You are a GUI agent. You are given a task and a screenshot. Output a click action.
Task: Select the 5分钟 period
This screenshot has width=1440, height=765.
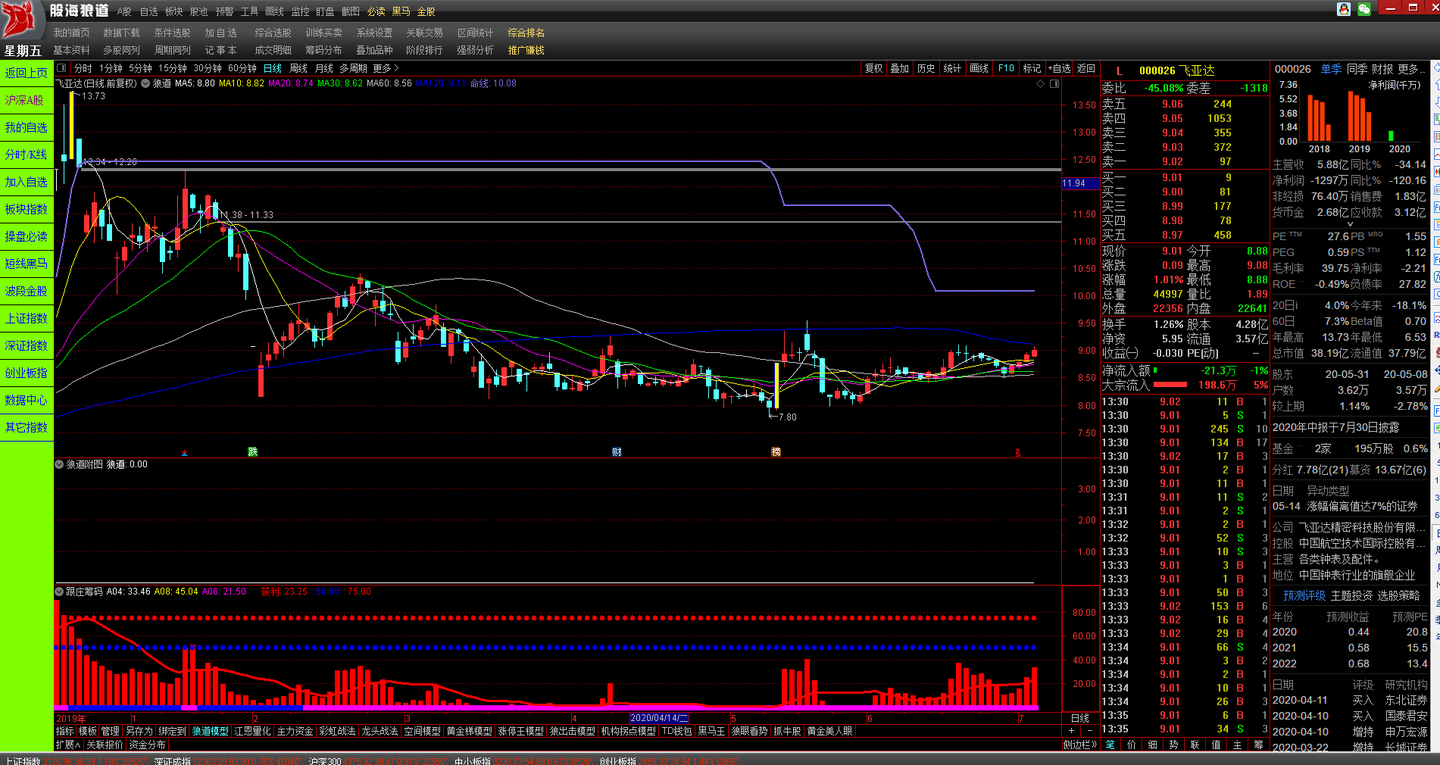pyautogui.click(x=140, y=68)
